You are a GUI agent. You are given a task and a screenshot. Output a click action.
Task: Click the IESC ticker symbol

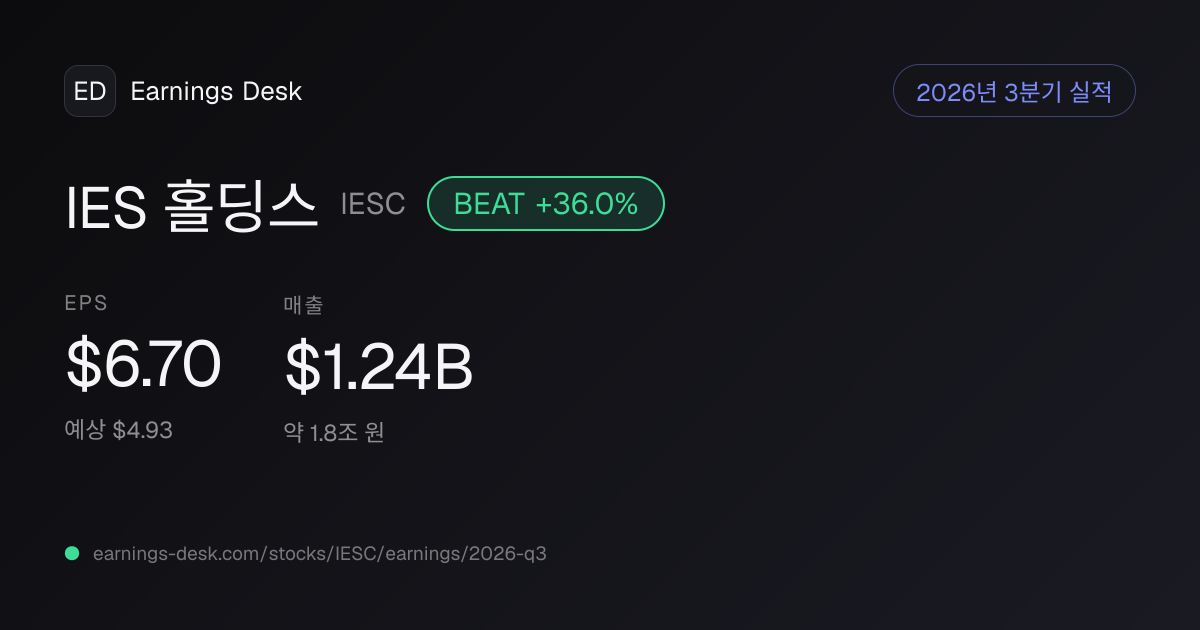tap(373, 204)
